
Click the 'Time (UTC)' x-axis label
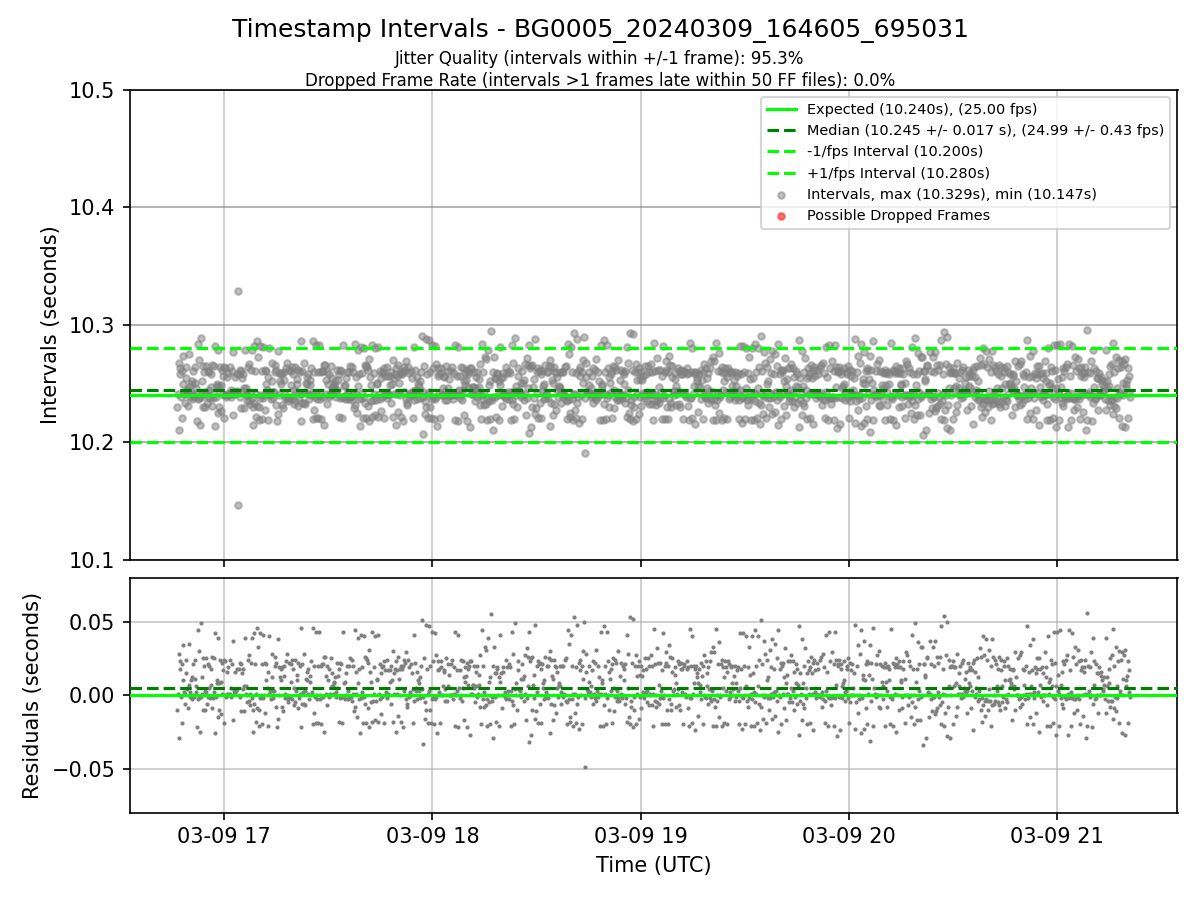point(653,865)
